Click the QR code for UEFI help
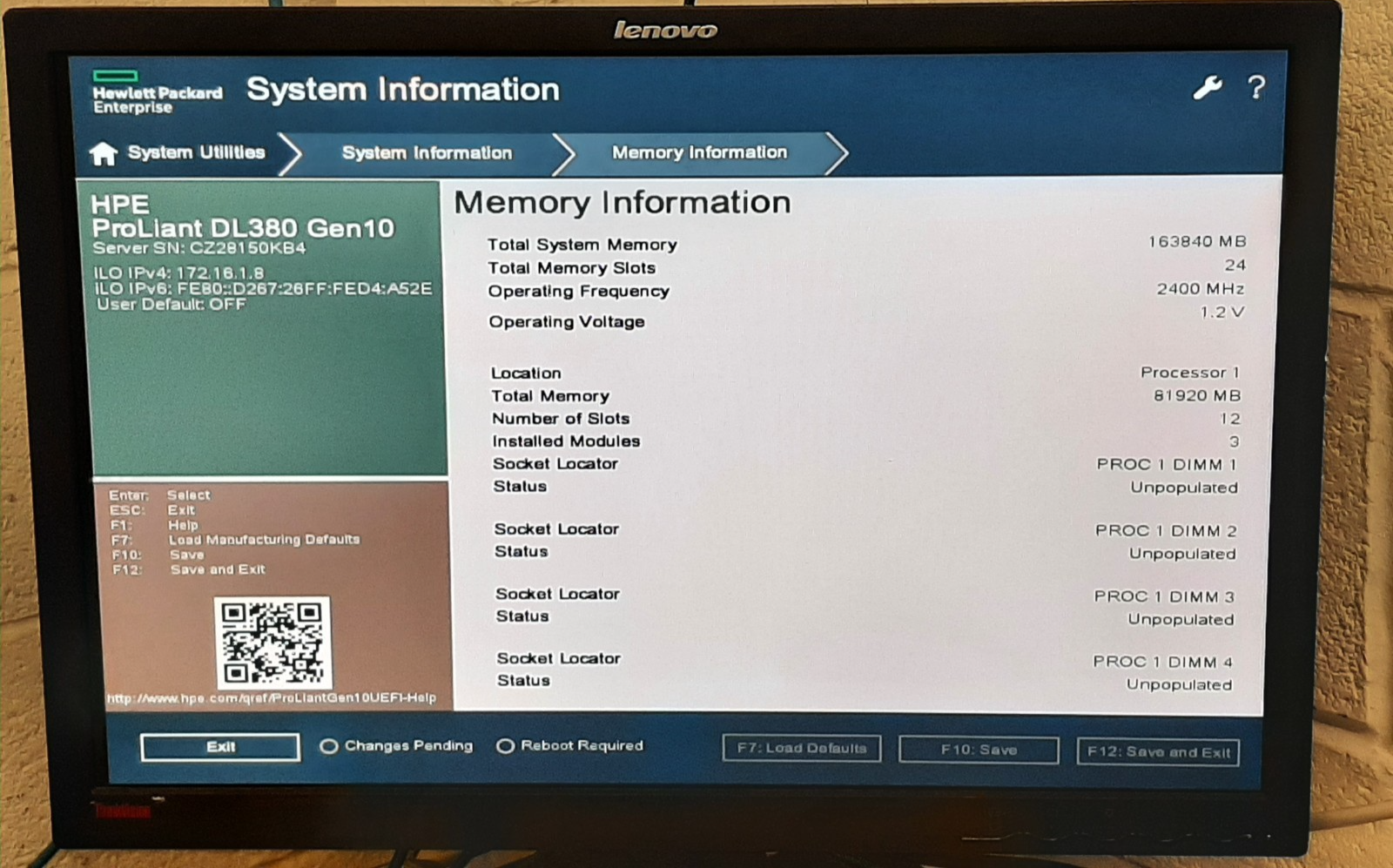 click(x=273, y=643)
